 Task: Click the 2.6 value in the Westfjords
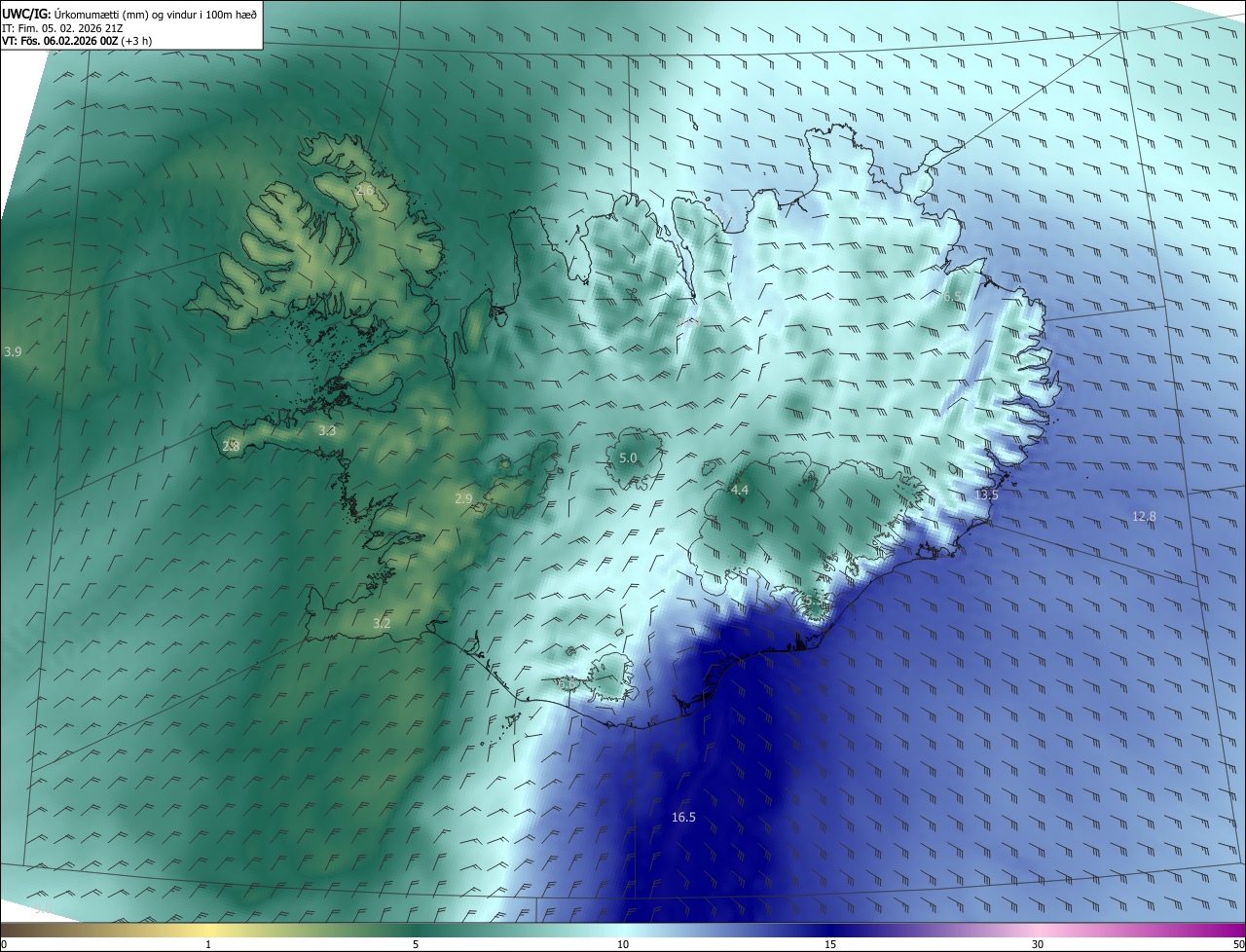pos(365,191)
